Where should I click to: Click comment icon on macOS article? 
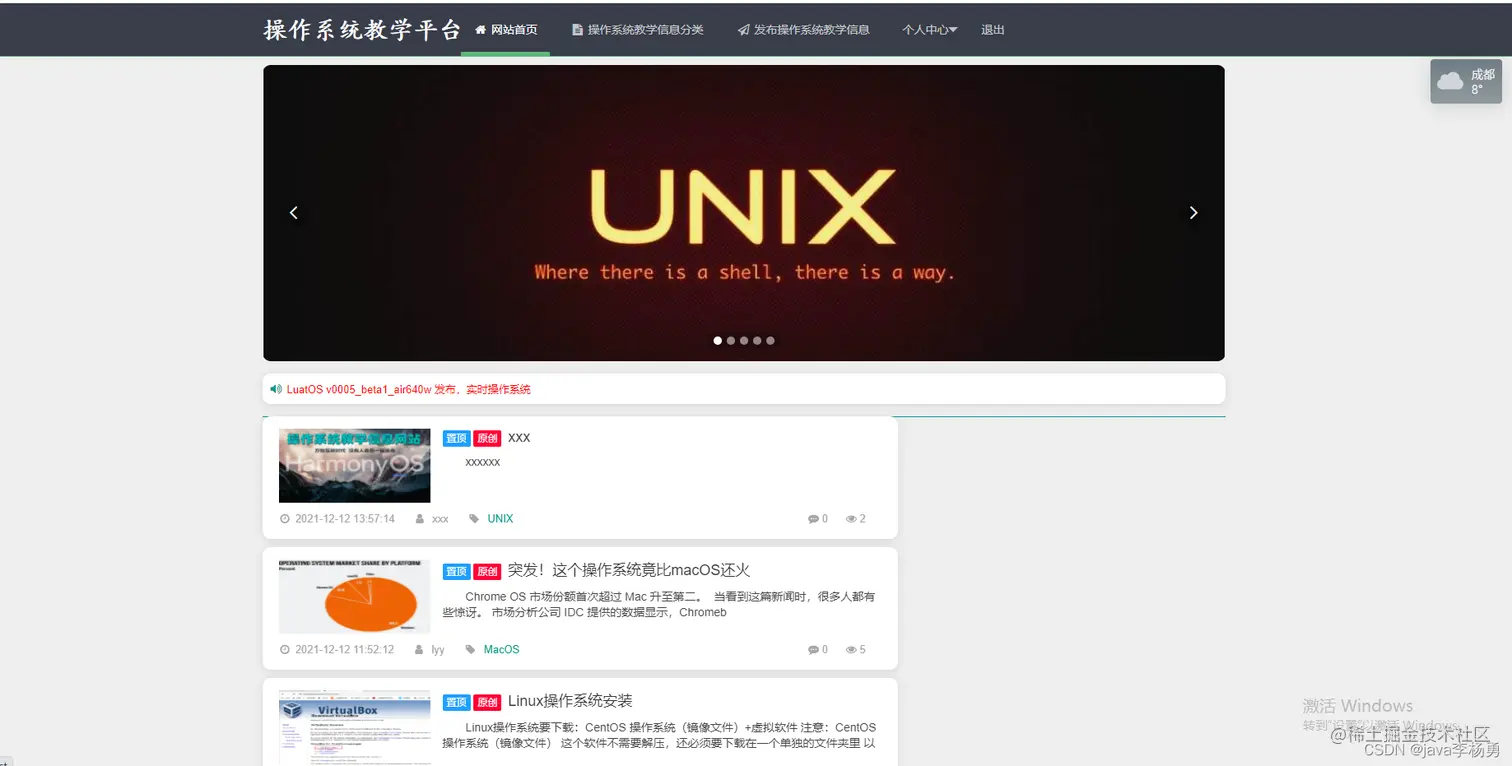coord(813,650)
